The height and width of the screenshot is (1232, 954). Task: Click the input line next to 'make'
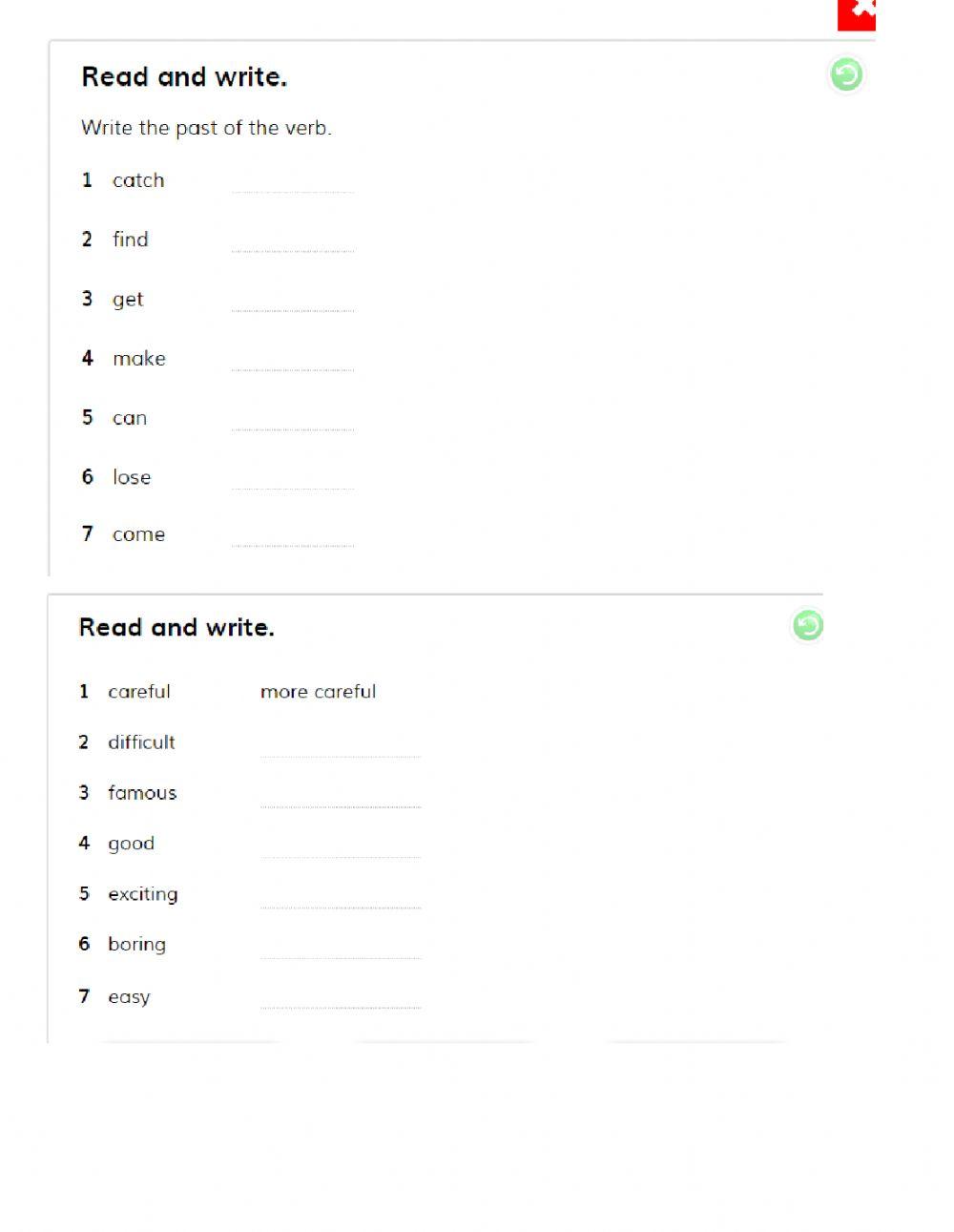click(x=292, y=360)
